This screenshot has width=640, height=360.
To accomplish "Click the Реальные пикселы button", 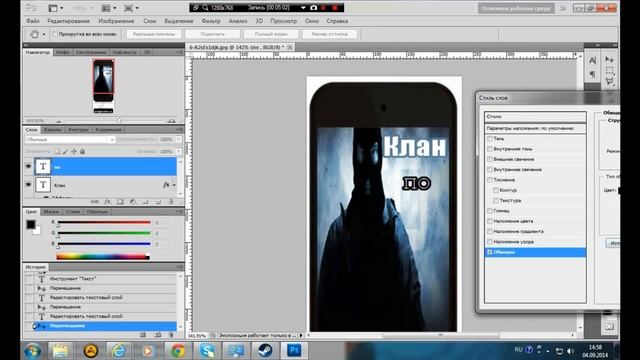I will click(153, 34).
